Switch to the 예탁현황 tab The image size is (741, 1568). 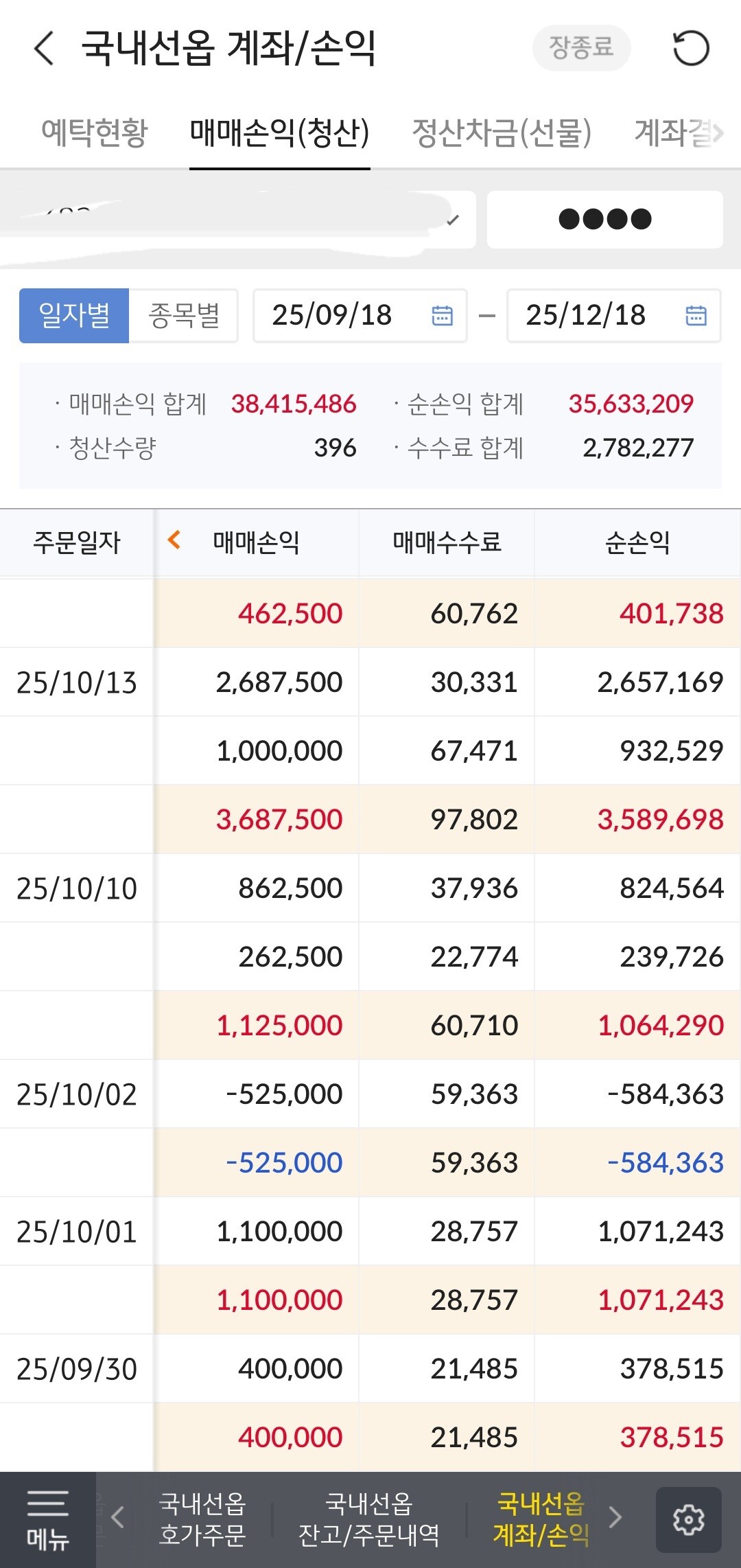[x=95, y=132]
